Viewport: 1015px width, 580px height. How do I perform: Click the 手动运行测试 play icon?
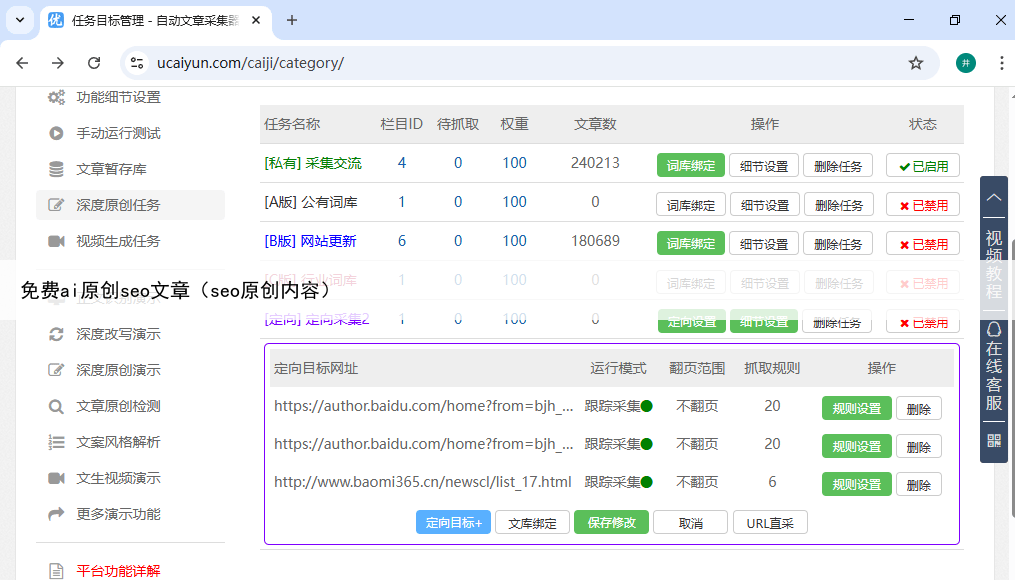[x=56, y=133]
